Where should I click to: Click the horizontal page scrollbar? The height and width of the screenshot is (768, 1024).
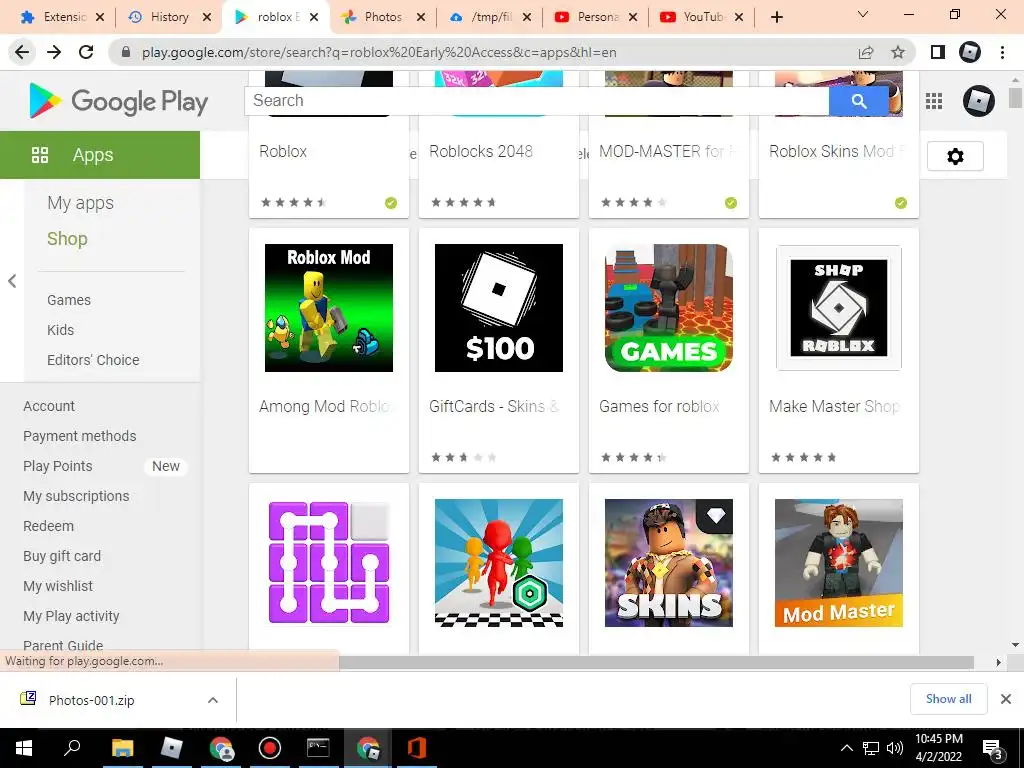tap(656, 662)
